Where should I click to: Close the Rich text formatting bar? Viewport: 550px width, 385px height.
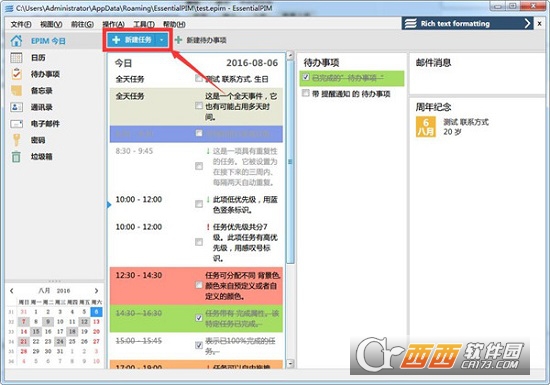539,24
